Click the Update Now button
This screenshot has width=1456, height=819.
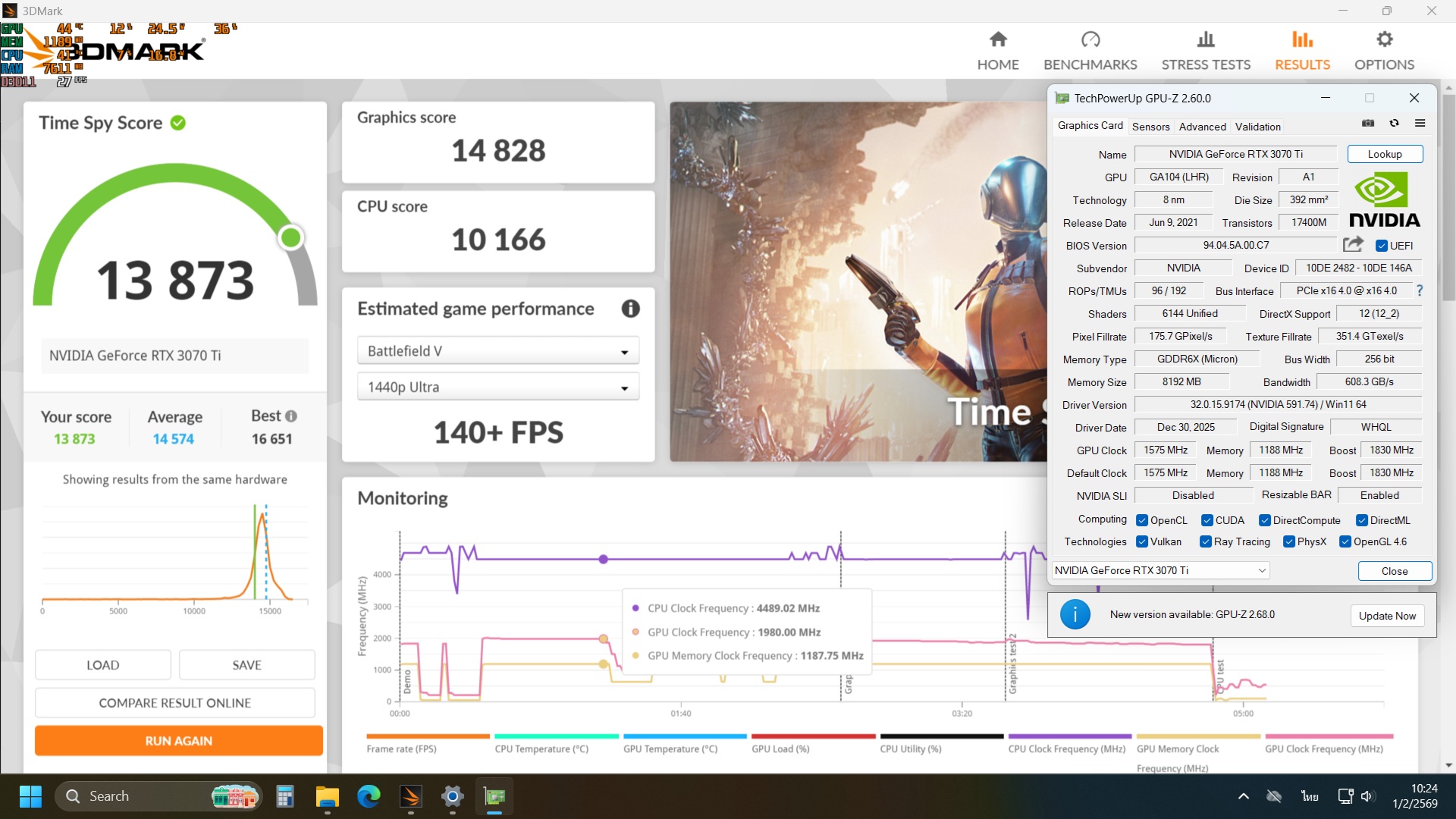(1386, 616)
